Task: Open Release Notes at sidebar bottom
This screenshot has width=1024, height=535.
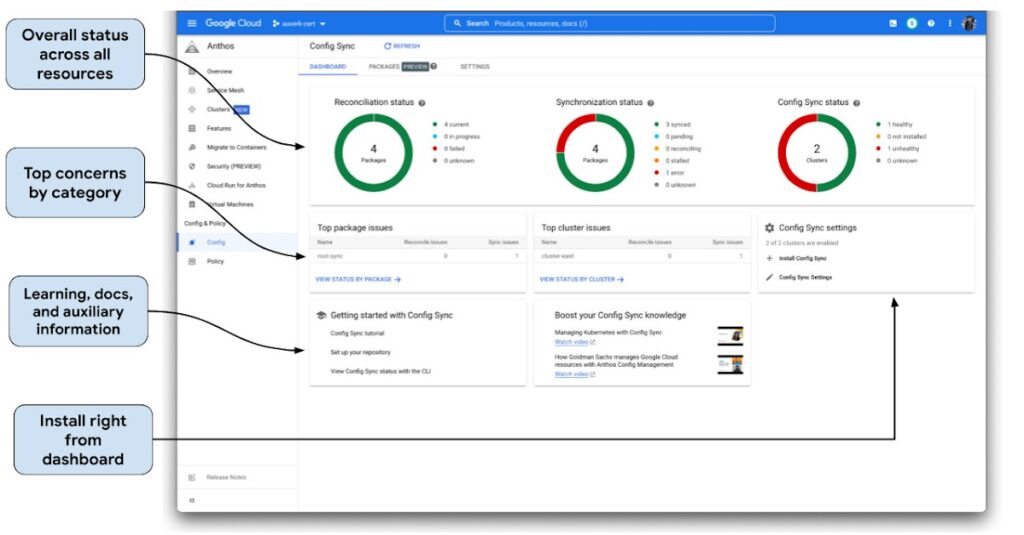Action: click(x=226, y=477)
